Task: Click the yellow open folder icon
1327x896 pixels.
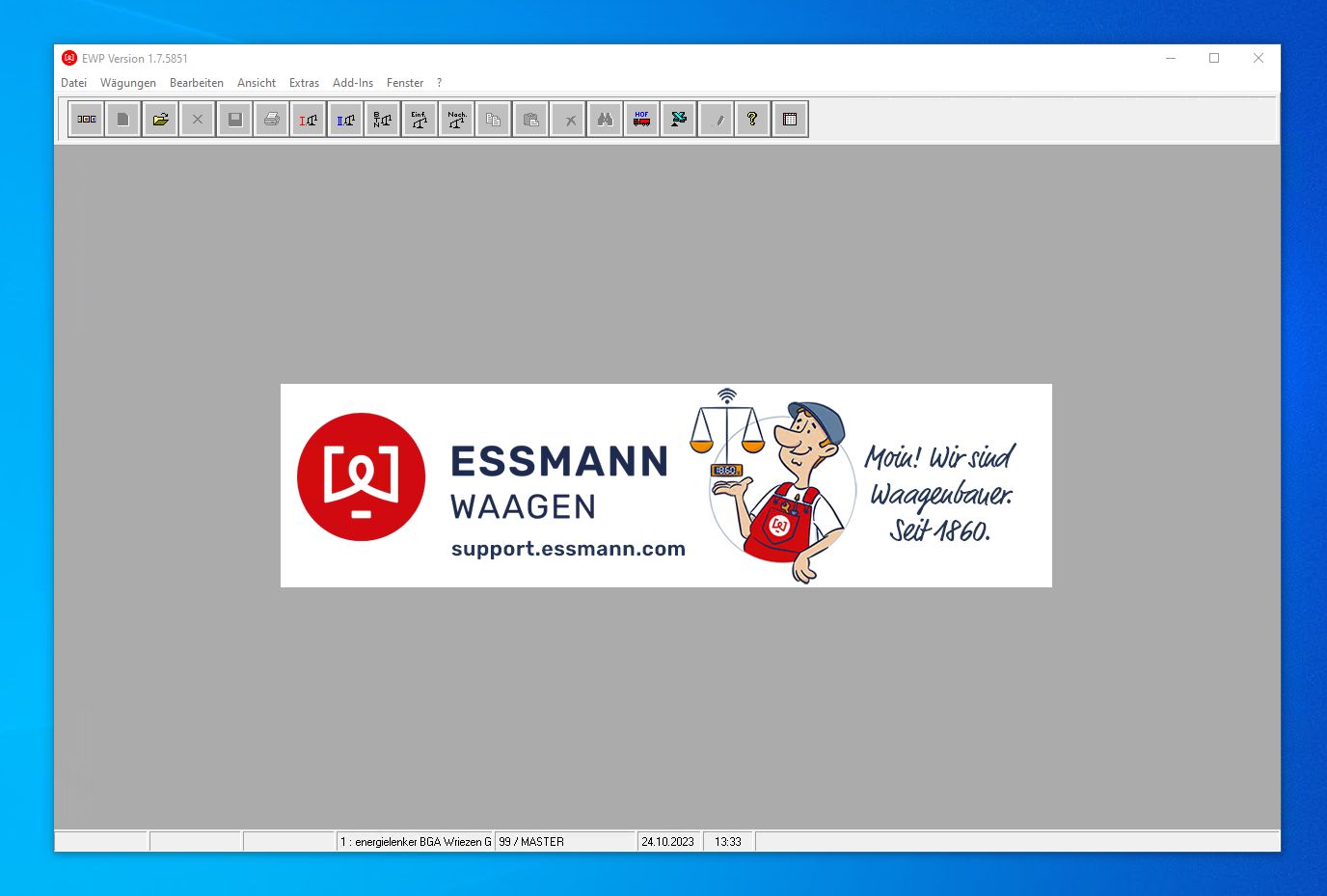Action: (x=160, y=120)
